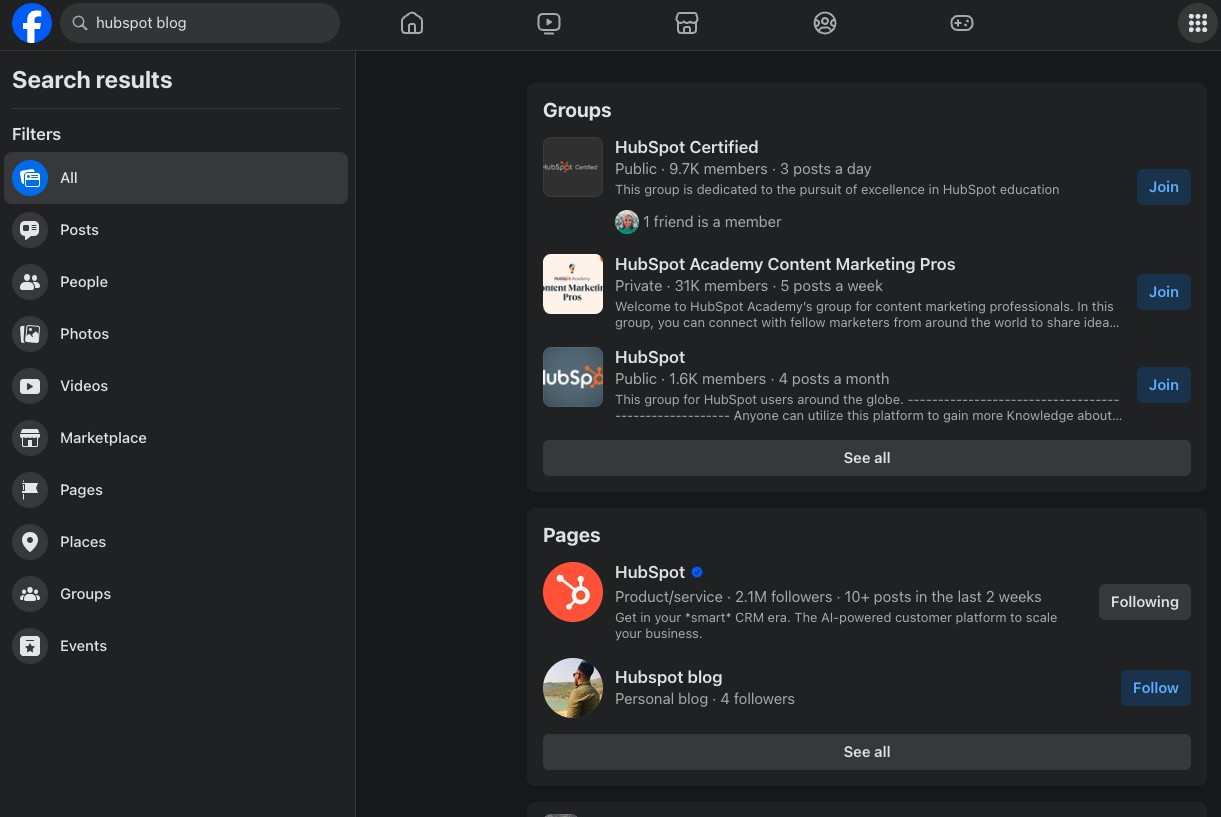This screenshot has width=1221, height=817.
Task: Click 'Private · 31K members · 5 posts a week'
Action: point(749,286)
